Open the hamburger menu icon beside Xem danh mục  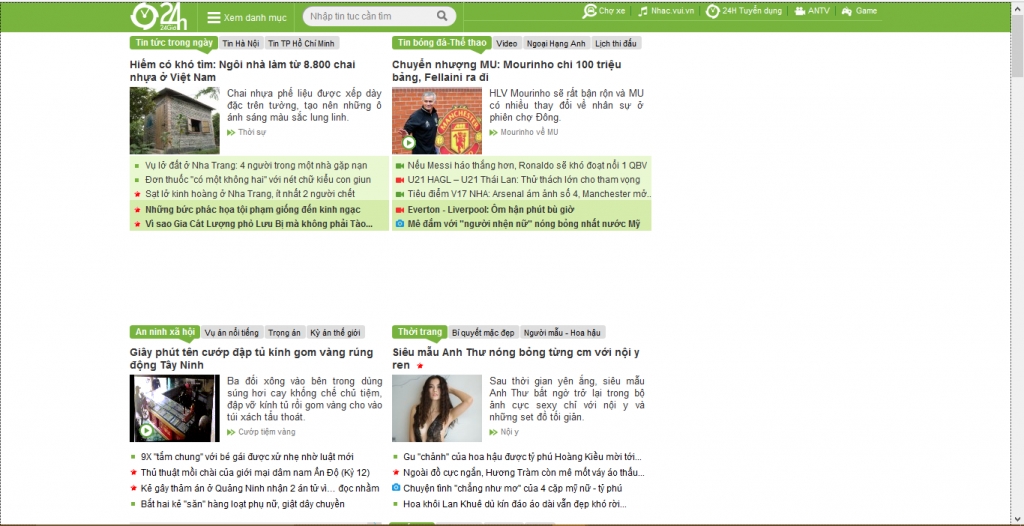214,18
